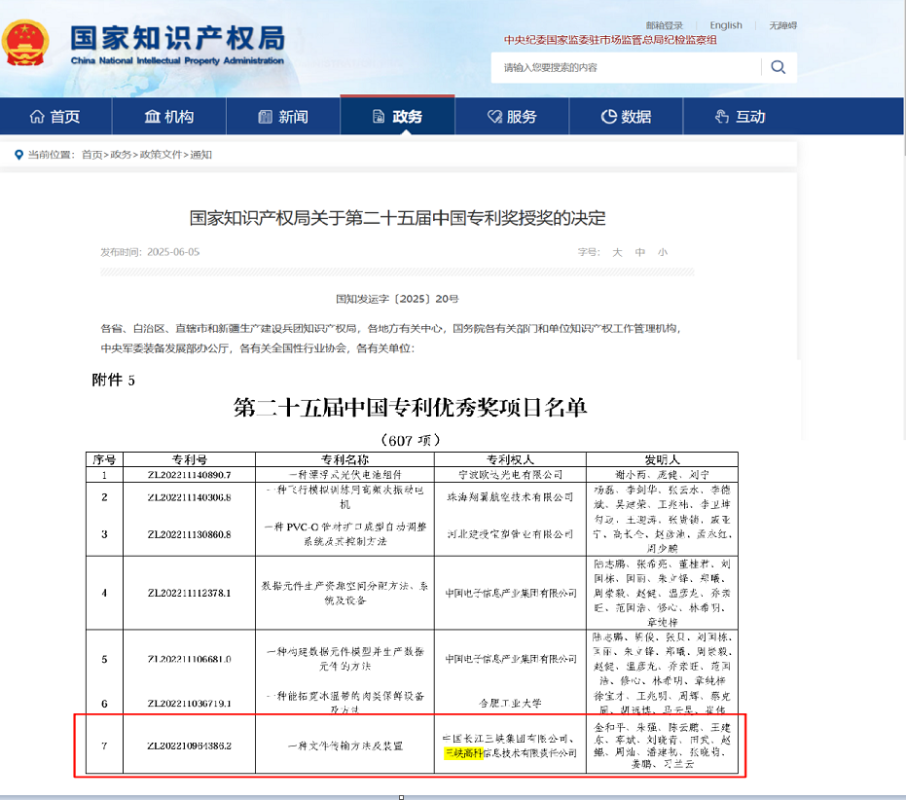Click into the search input field
This screenshot has width=906, height=800.
tap(625, 67)
